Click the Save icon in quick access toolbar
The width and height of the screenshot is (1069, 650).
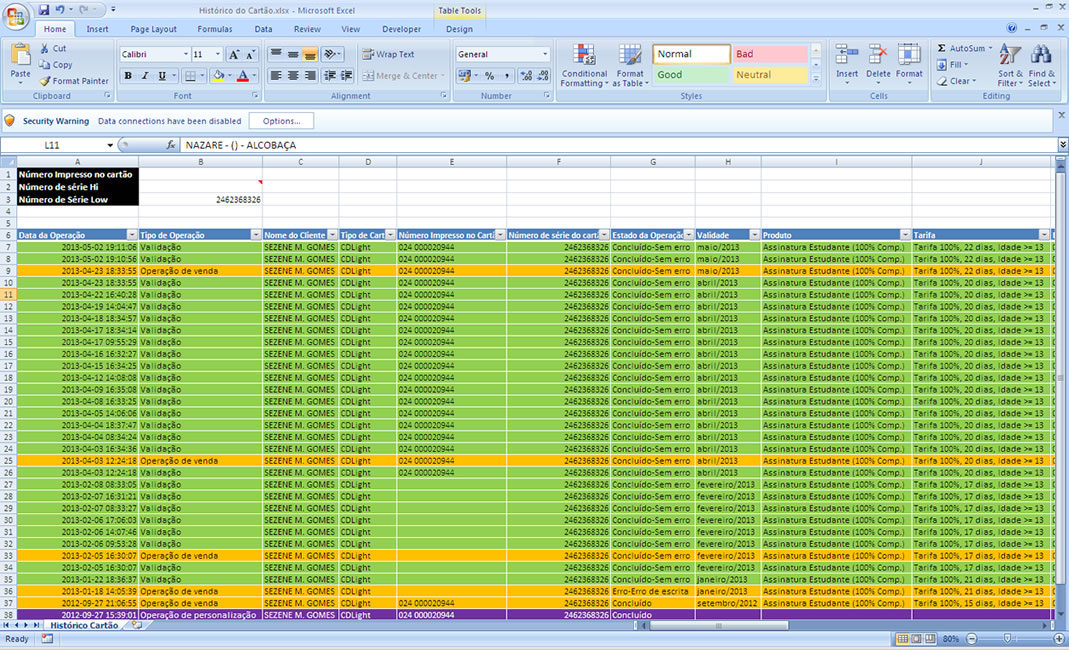click(43, 9)
